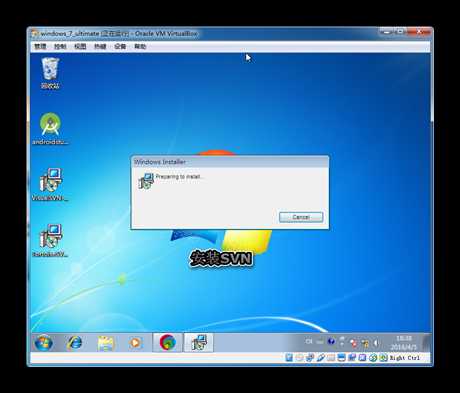Open the 控制 menu in VirtualBox
The width and height of the screenshot is (460, 393).
click(60, 46)
